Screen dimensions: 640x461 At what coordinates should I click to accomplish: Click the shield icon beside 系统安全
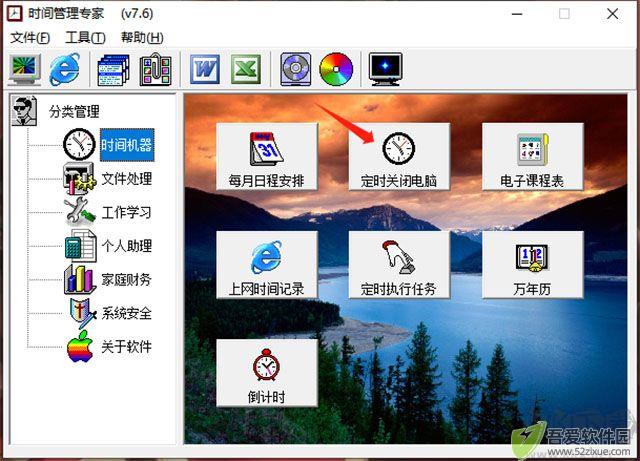pyautogui.click(x=82, y=313)
